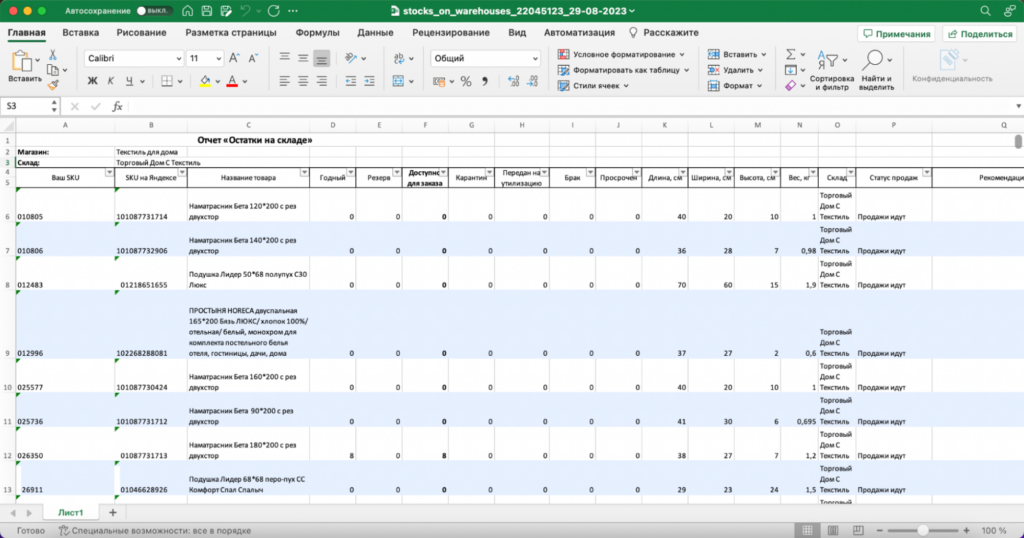The height and width of the screenshot is (538, 1024).
Task: Click the format painter brush icon
Action: 51,87
